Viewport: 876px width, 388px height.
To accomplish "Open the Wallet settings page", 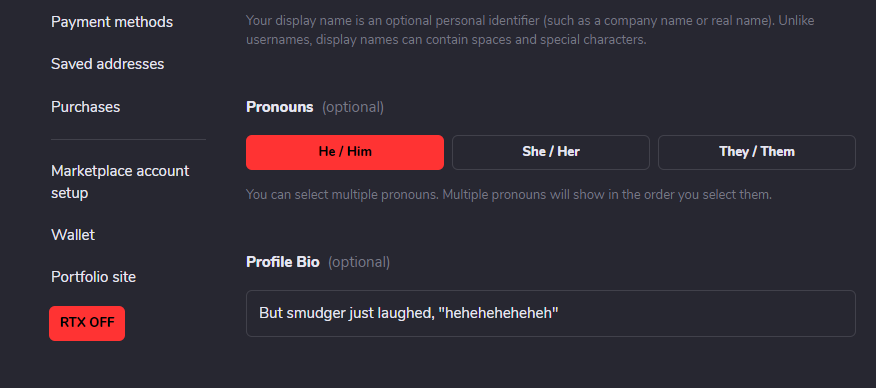I will [x=73, y=235].
